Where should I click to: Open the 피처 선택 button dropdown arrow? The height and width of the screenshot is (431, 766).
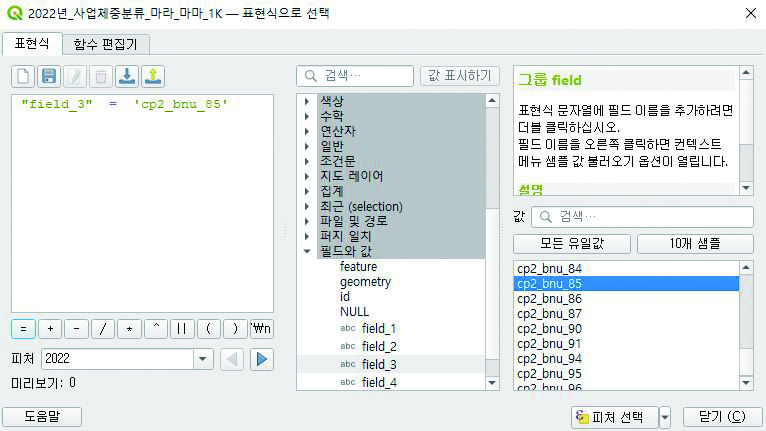pyautogui.click(x=665, y=417)
